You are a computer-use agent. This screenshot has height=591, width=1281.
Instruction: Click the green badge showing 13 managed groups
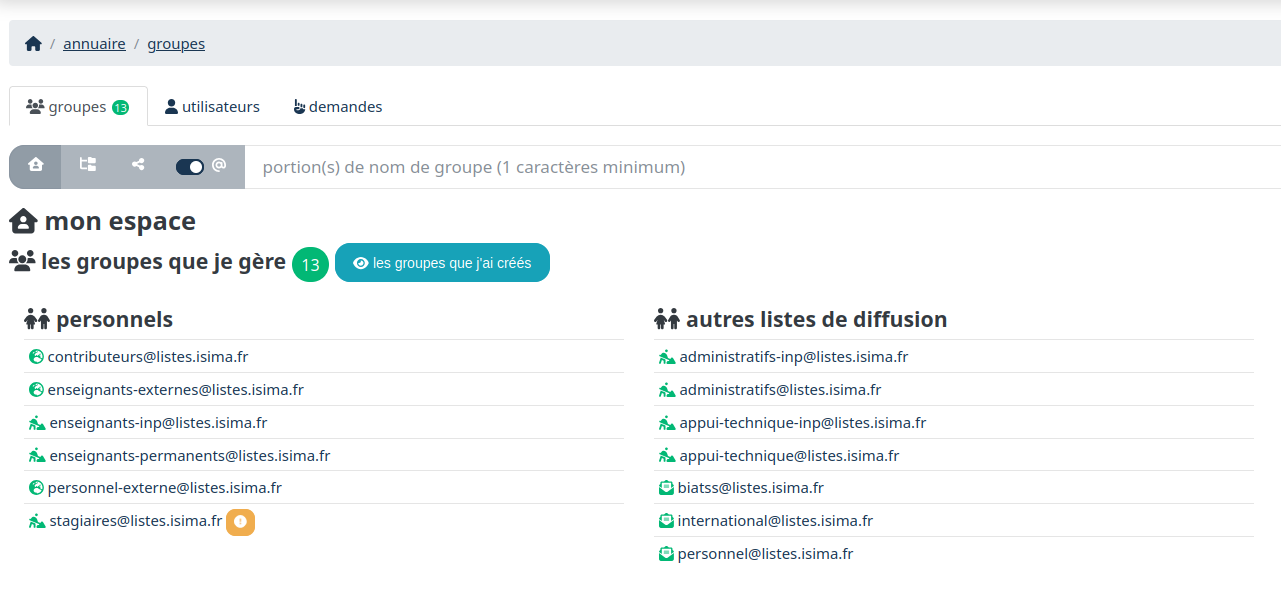310,263
